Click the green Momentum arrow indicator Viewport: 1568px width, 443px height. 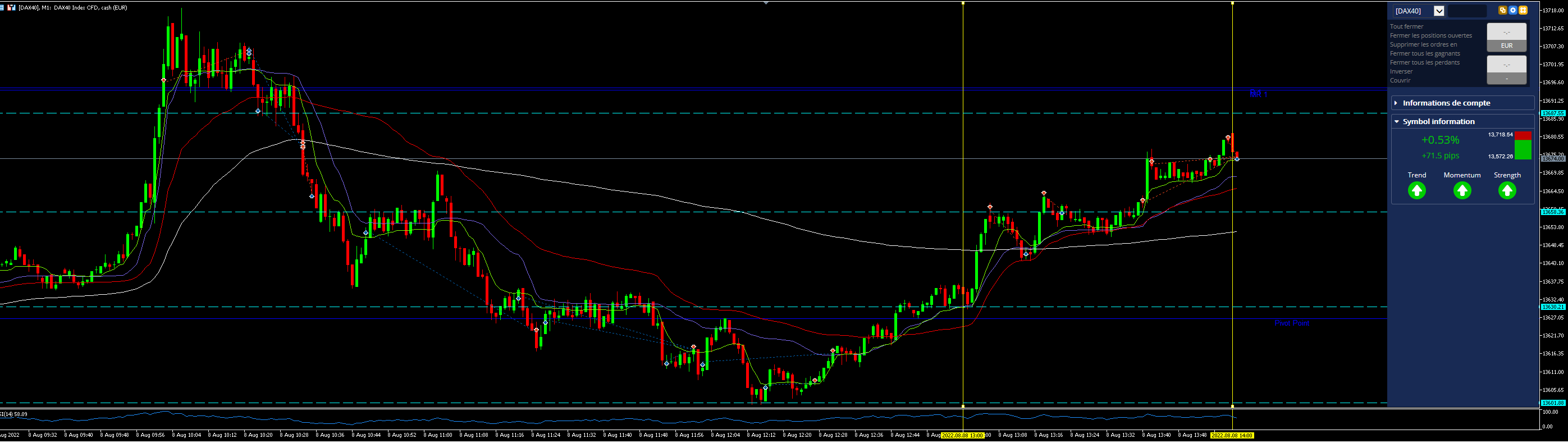(x=1462, y=191)
